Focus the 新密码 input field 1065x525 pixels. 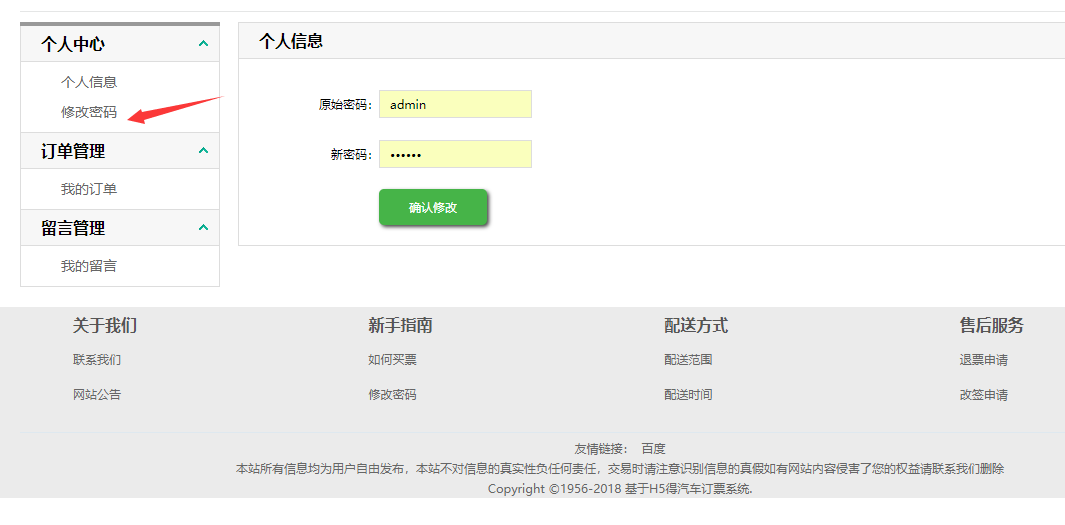pyautogui.click(x=455, y=154)
